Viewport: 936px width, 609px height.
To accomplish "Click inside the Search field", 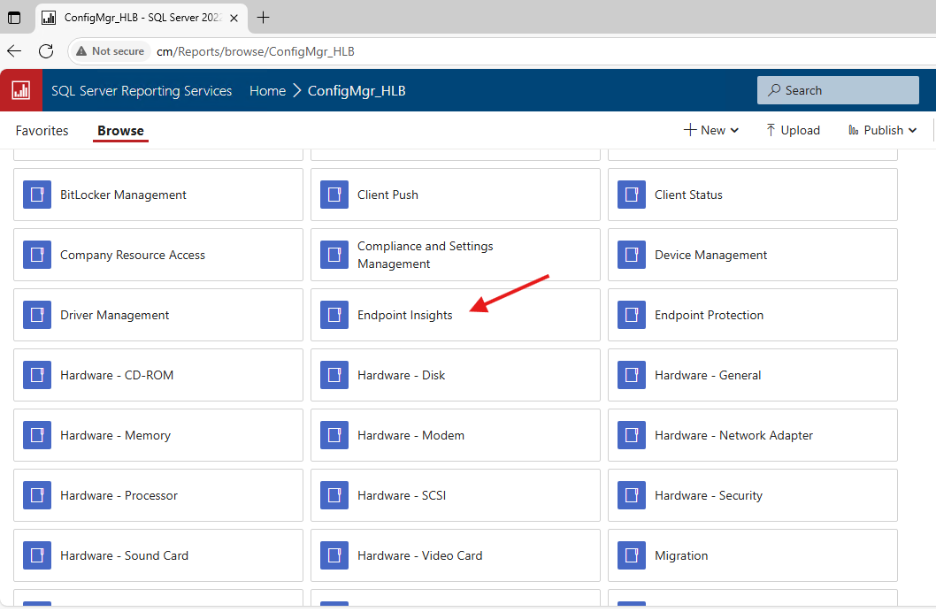I will (x=837, y=90).
